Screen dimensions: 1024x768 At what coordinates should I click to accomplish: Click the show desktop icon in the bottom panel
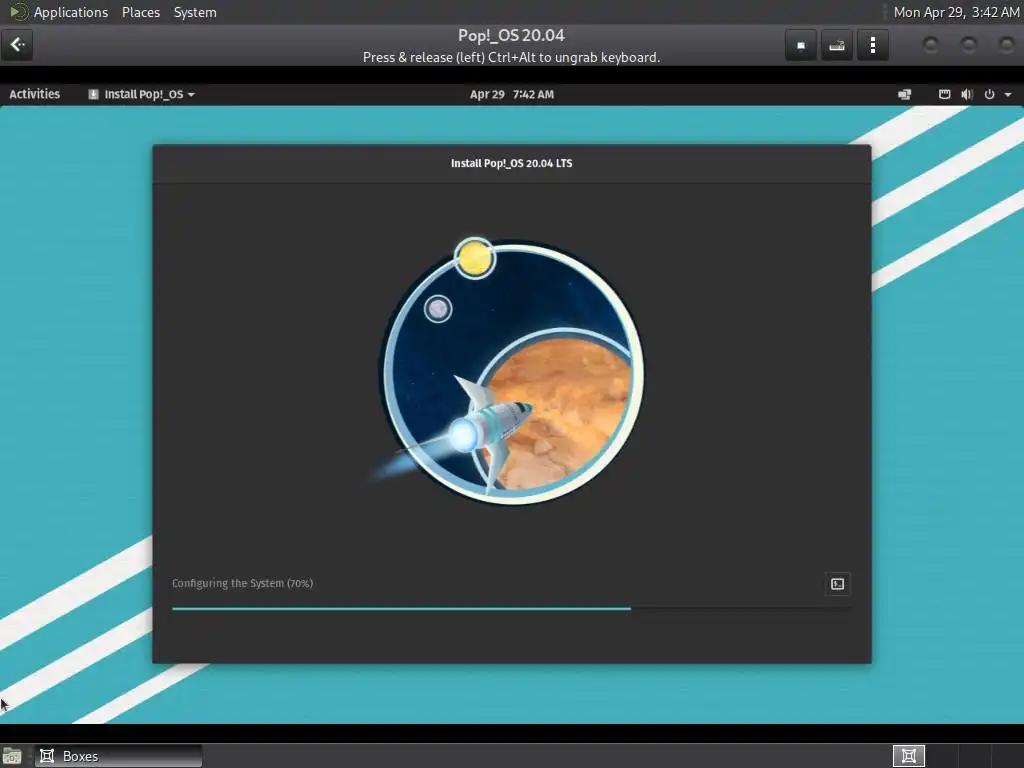12,756
